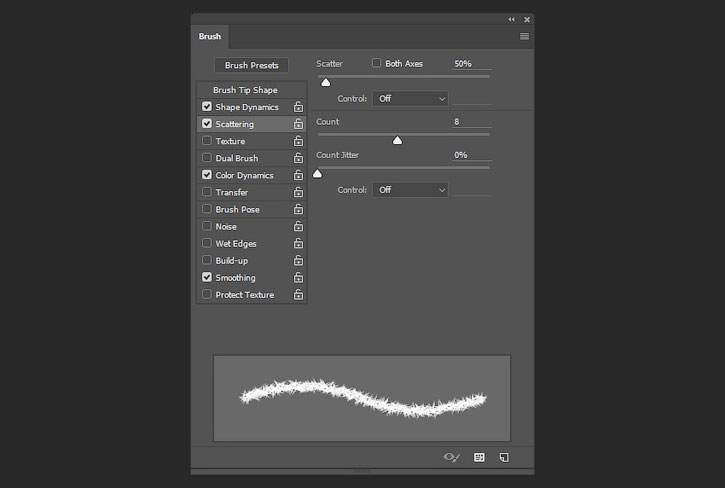Lock Noise settings

point(298,227)
